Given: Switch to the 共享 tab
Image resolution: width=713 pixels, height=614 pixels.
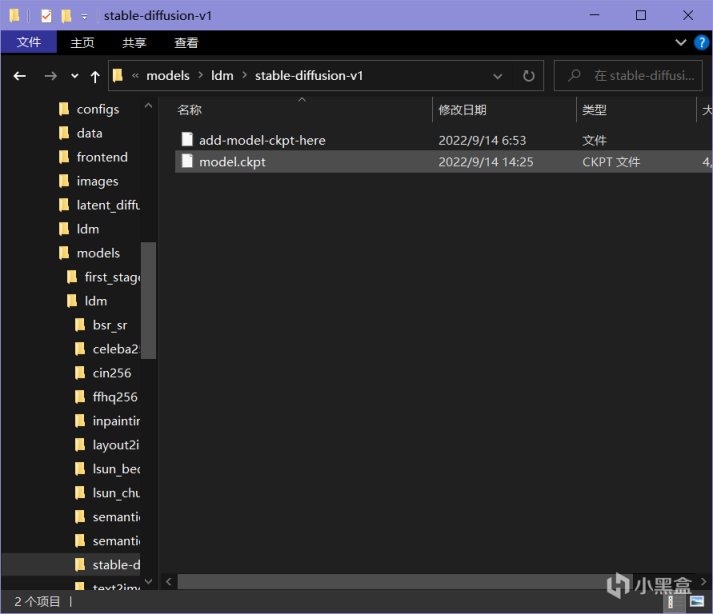Looking at the screenshot, I should click(x=134, y=43).
